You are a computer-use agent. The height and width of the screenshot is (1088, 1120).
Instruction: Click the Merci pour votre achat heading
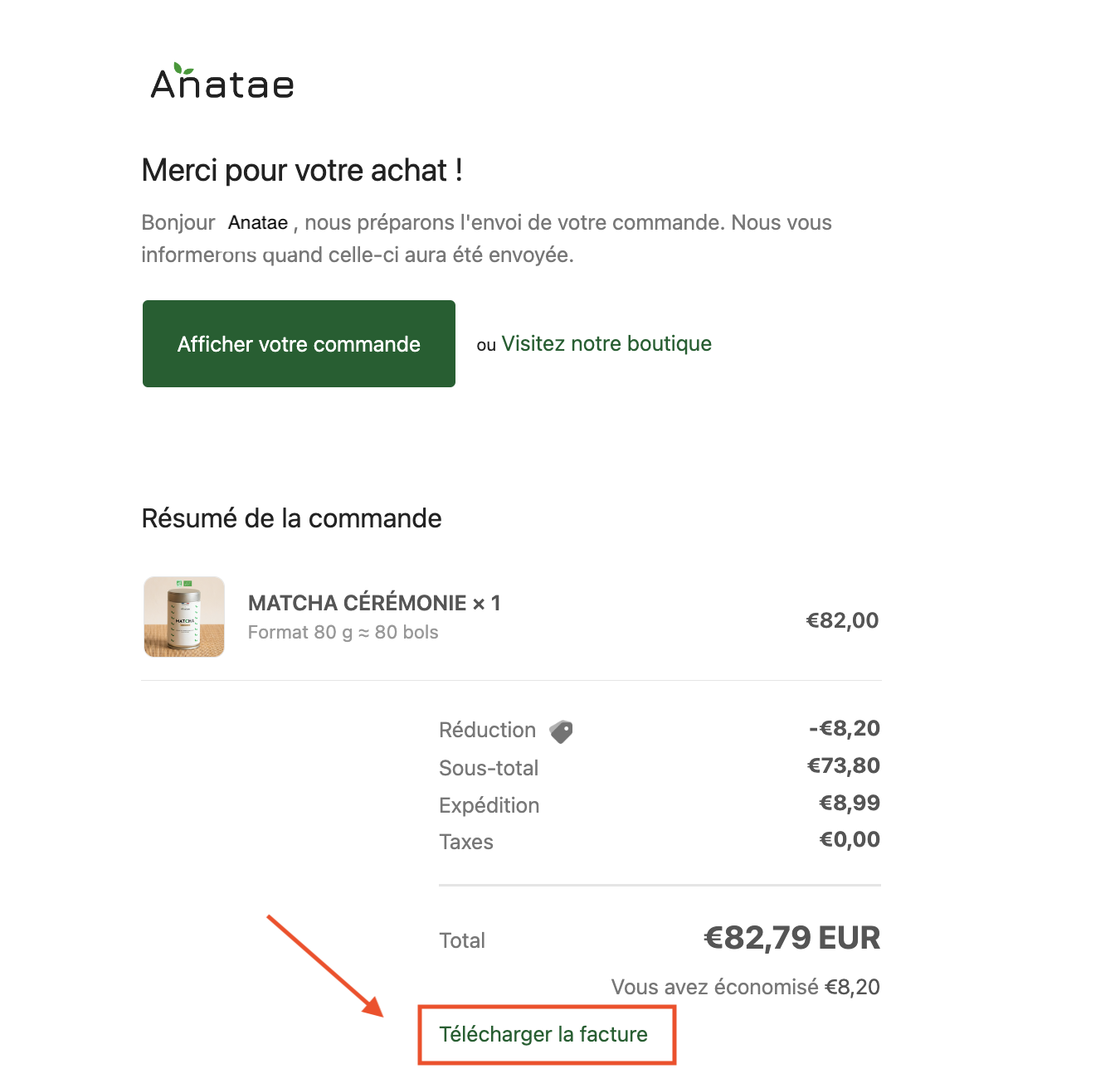coord(302,171)
